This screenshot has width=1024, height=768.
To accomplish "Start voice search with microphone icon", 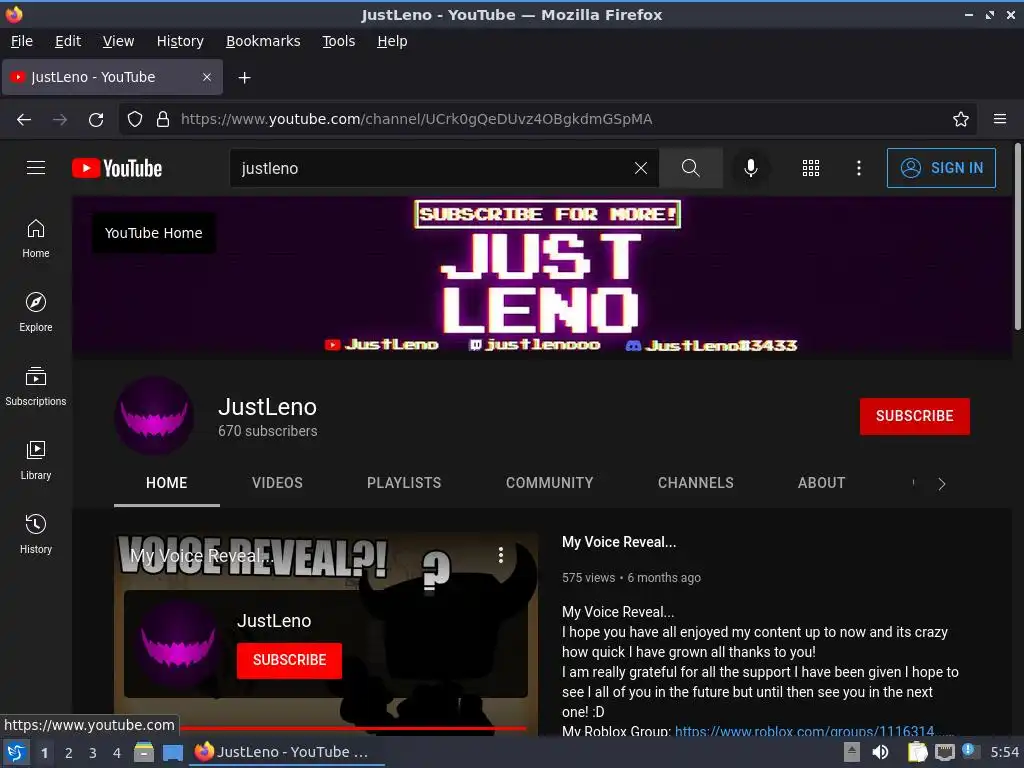I will 751,168.
